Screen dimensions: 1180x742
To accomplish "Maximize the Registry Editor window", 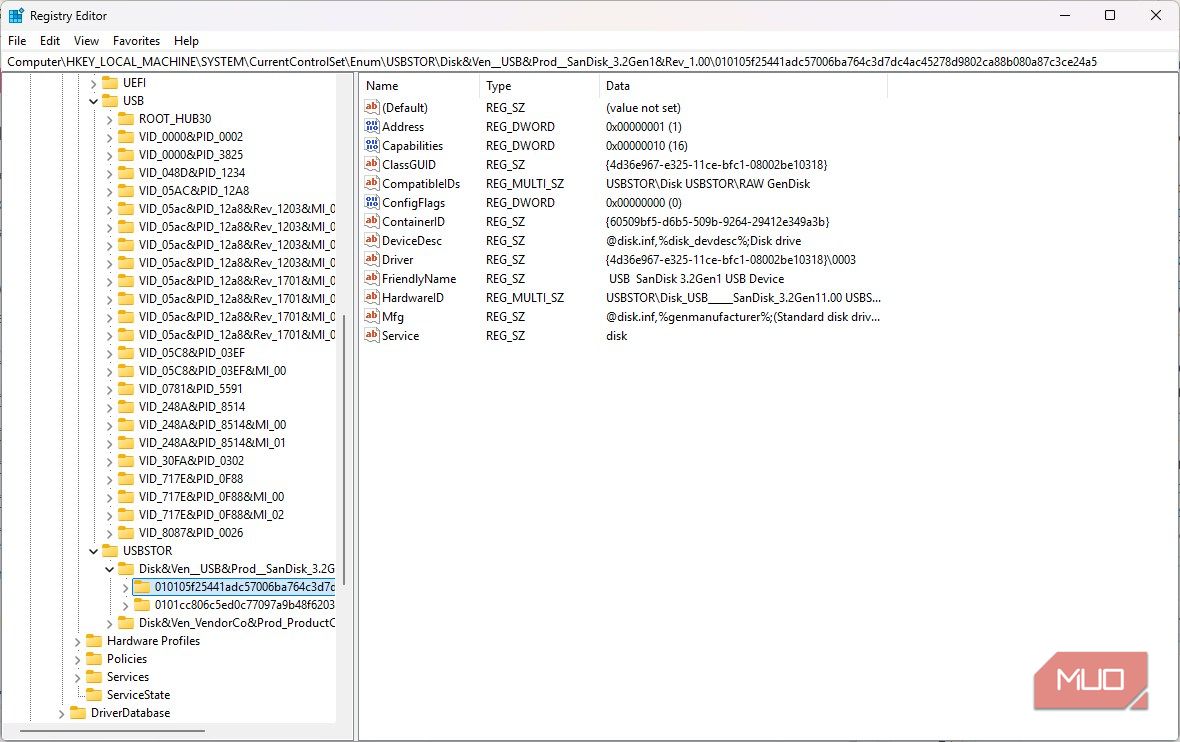I will pyautogui.click(x=1109, y=15).
